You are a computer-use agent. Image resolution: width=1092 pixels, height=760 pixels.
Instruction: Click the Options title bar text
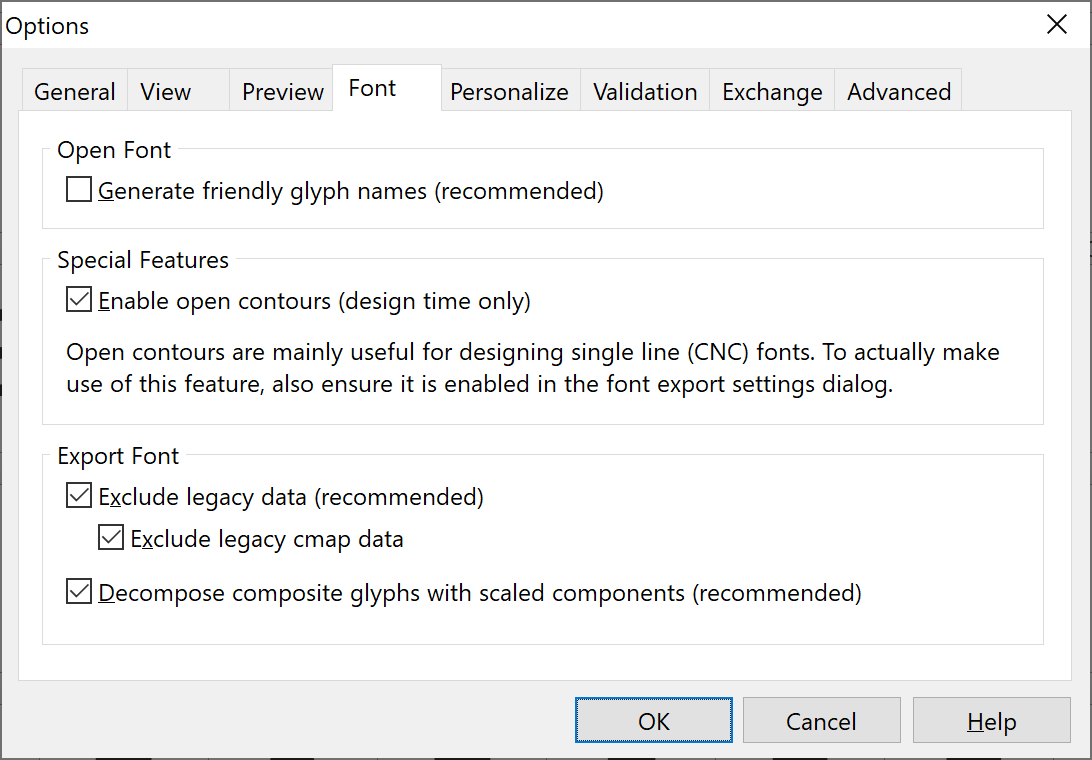coord(47,26)
